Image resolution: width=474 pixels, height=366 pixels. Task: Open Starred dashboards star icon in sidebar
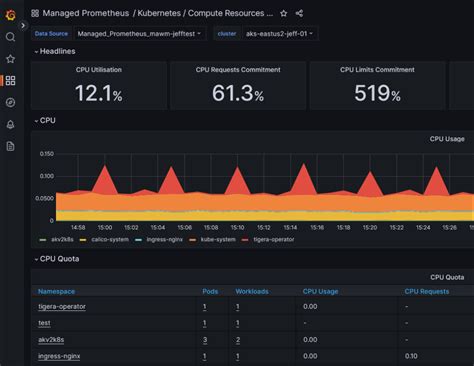point(11,59)
